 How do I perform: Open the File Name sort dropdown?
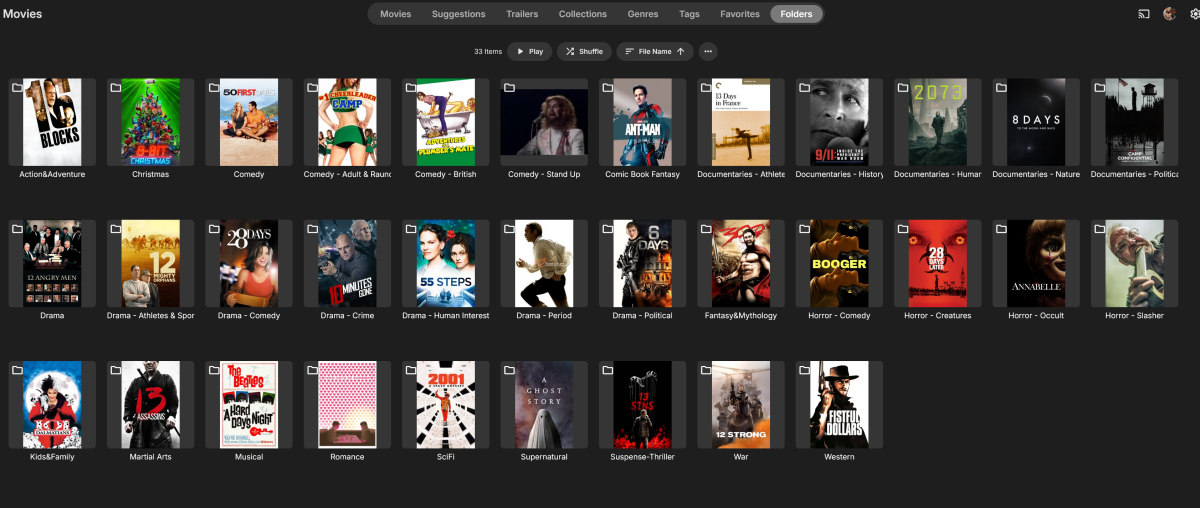(x=655, y=51)
